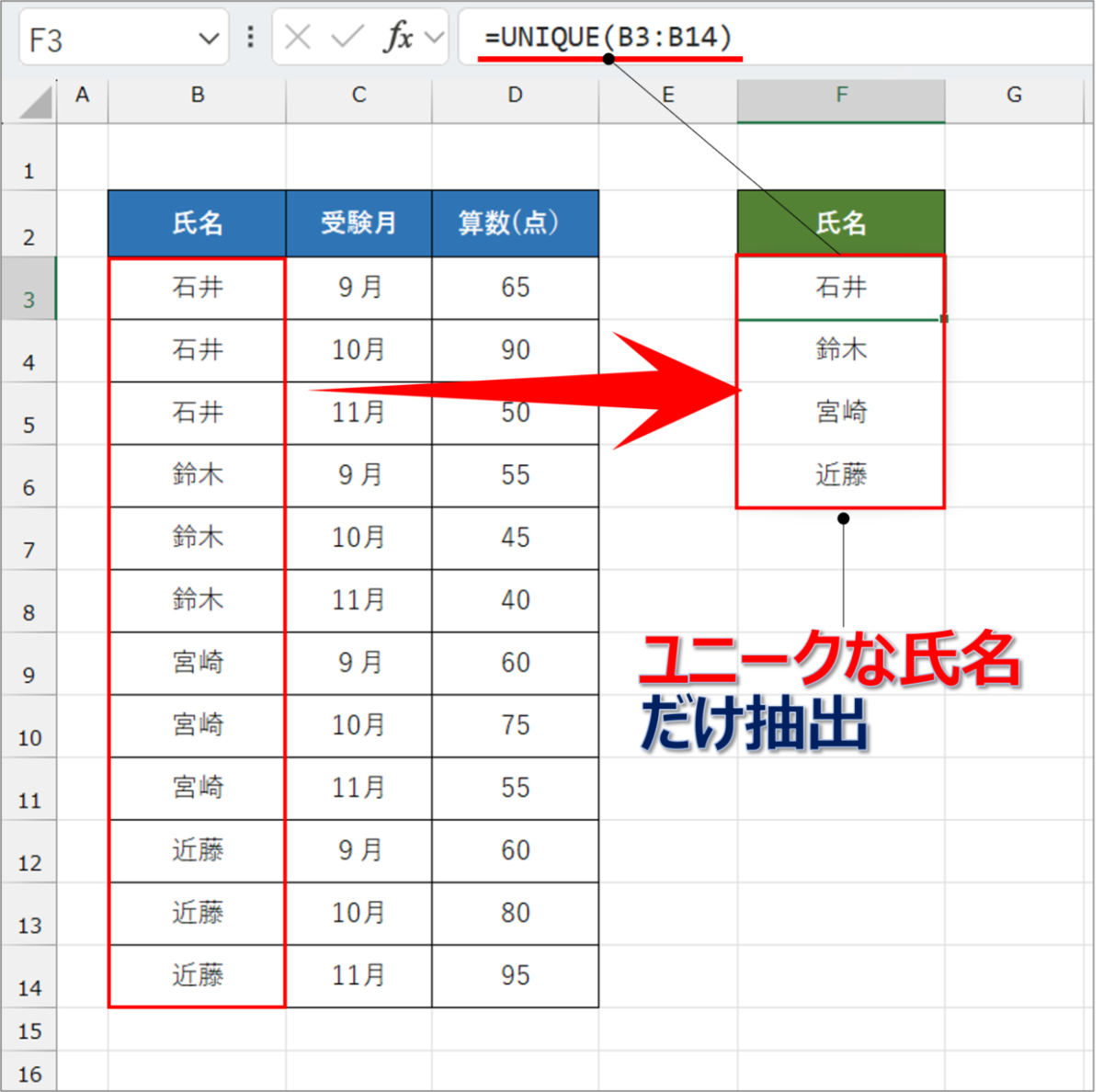Select cell F4 containing 鈴木
Screen dimensions: 1103x1092
click(841, 351)
